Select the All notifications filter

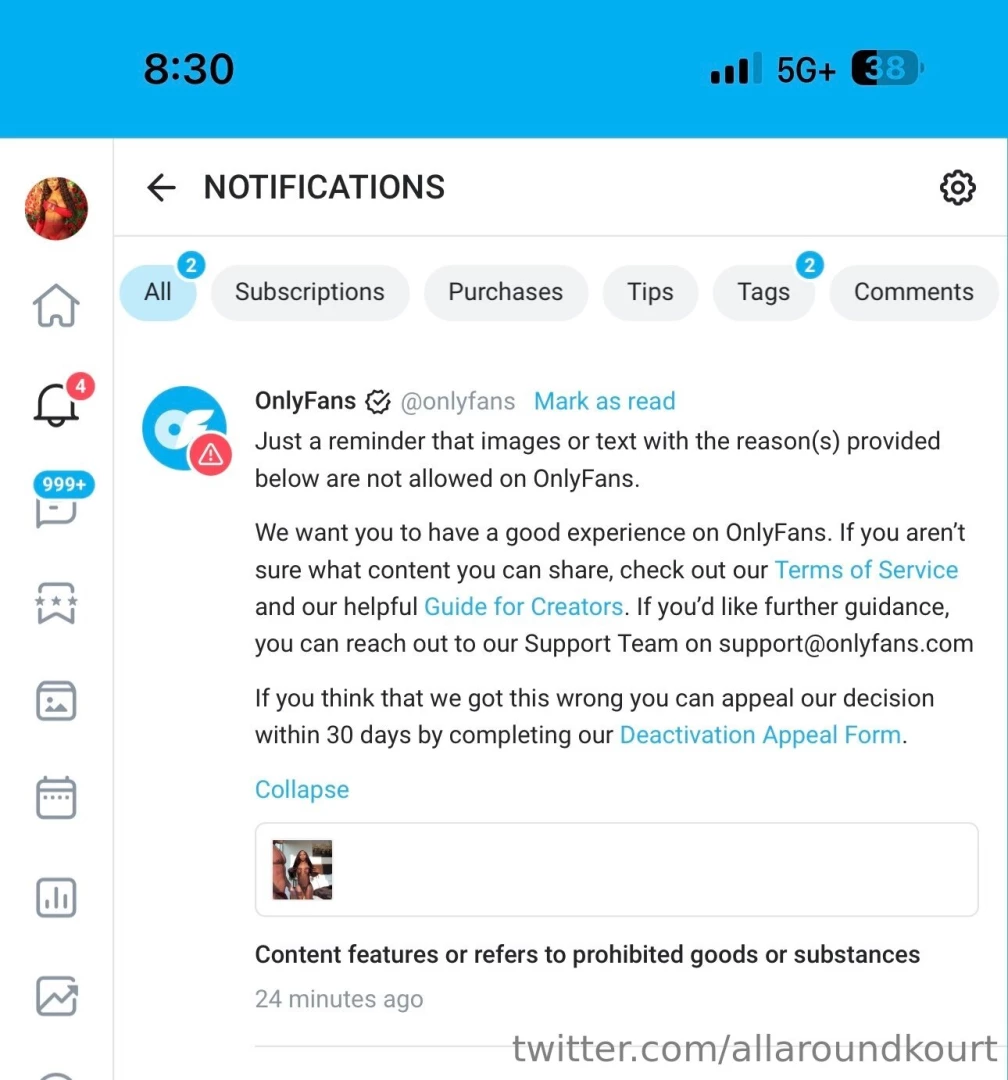tap(158, 292)
